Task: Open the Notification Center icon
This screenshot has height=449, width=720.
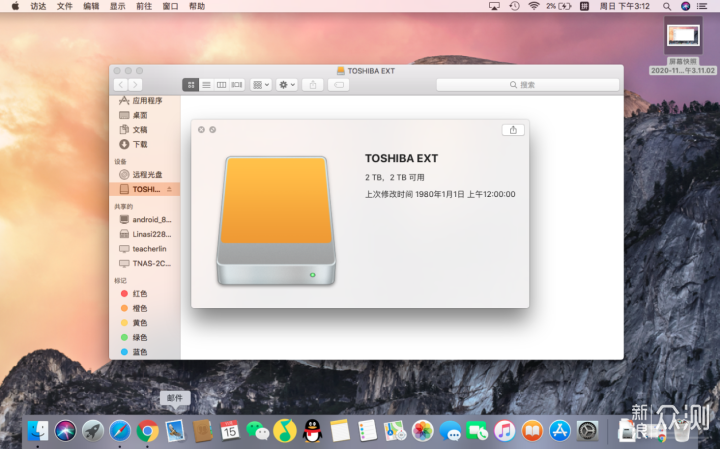Action: [x=702, y=6]
